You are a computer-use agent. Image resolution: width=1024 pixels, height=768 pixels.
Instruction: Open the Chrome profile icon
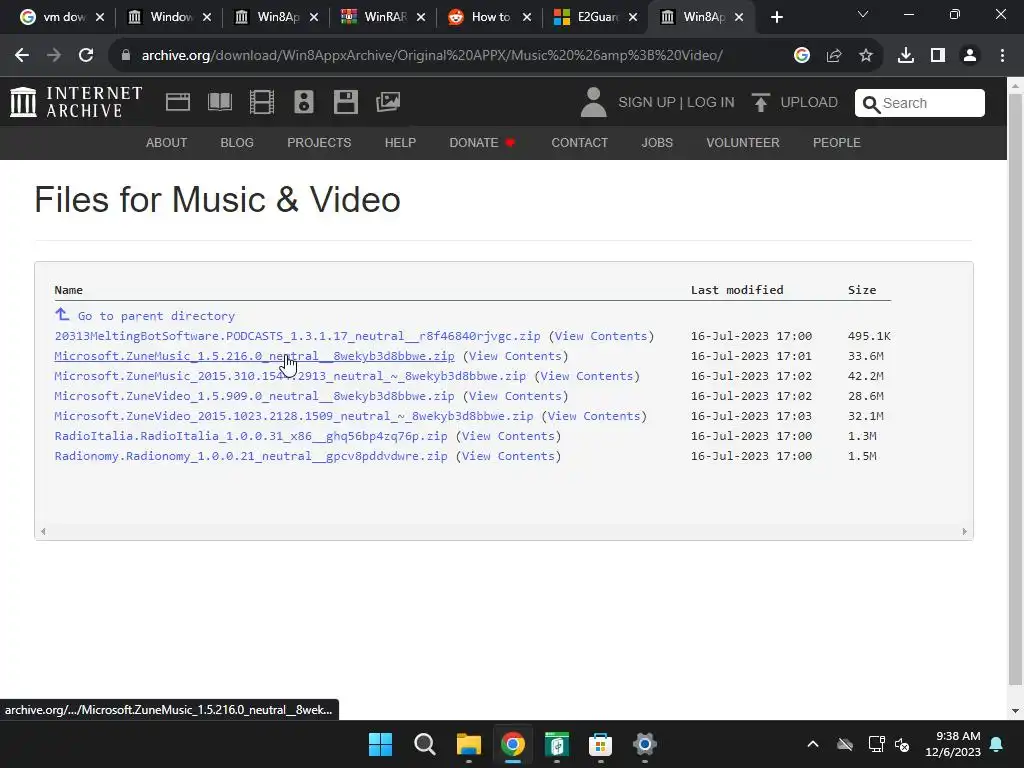coord(970,56)
